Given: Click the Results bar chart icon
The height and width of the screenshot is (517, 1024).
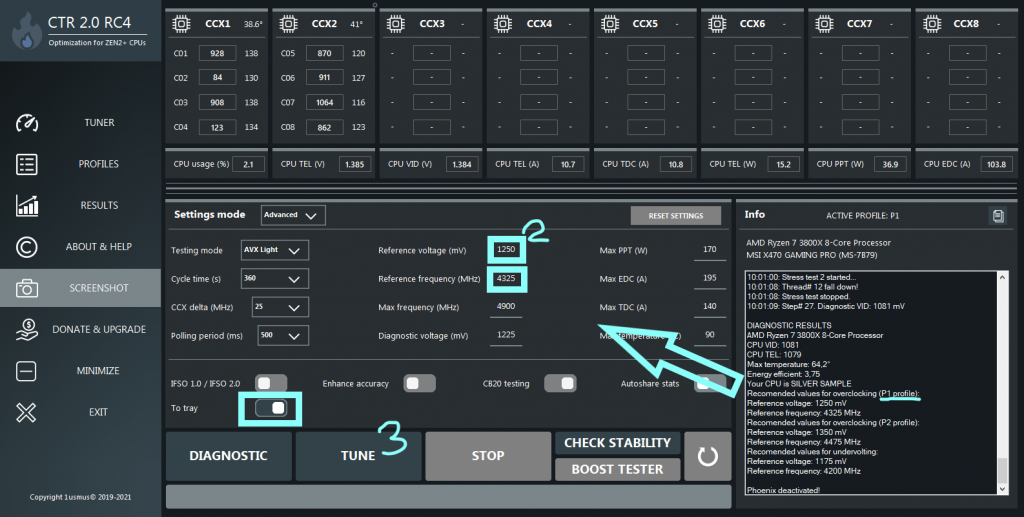Looking at the screenshot, I should pos(27,206).
